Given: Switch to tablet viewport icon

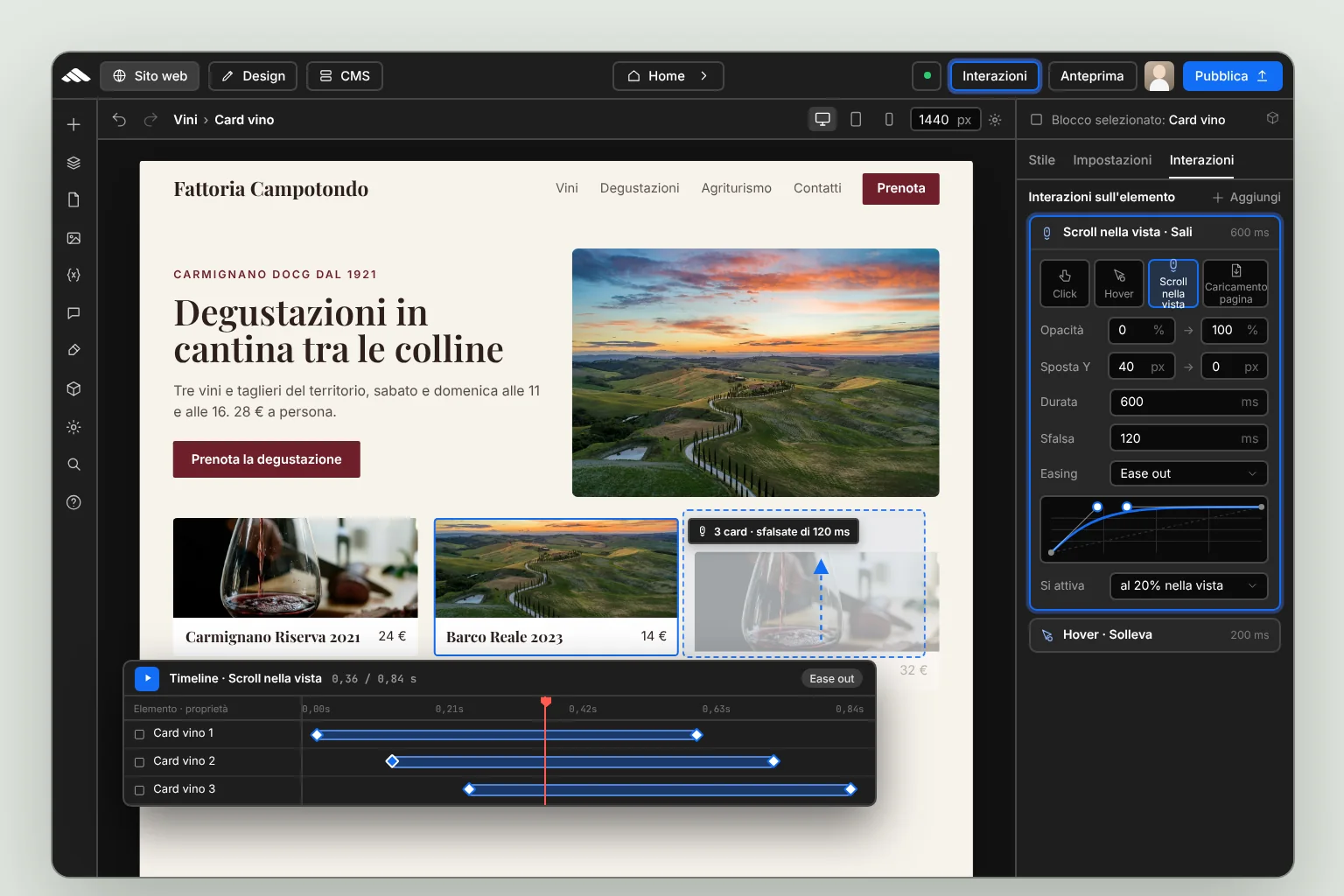Looking at the screenshot, I should 856,119.
